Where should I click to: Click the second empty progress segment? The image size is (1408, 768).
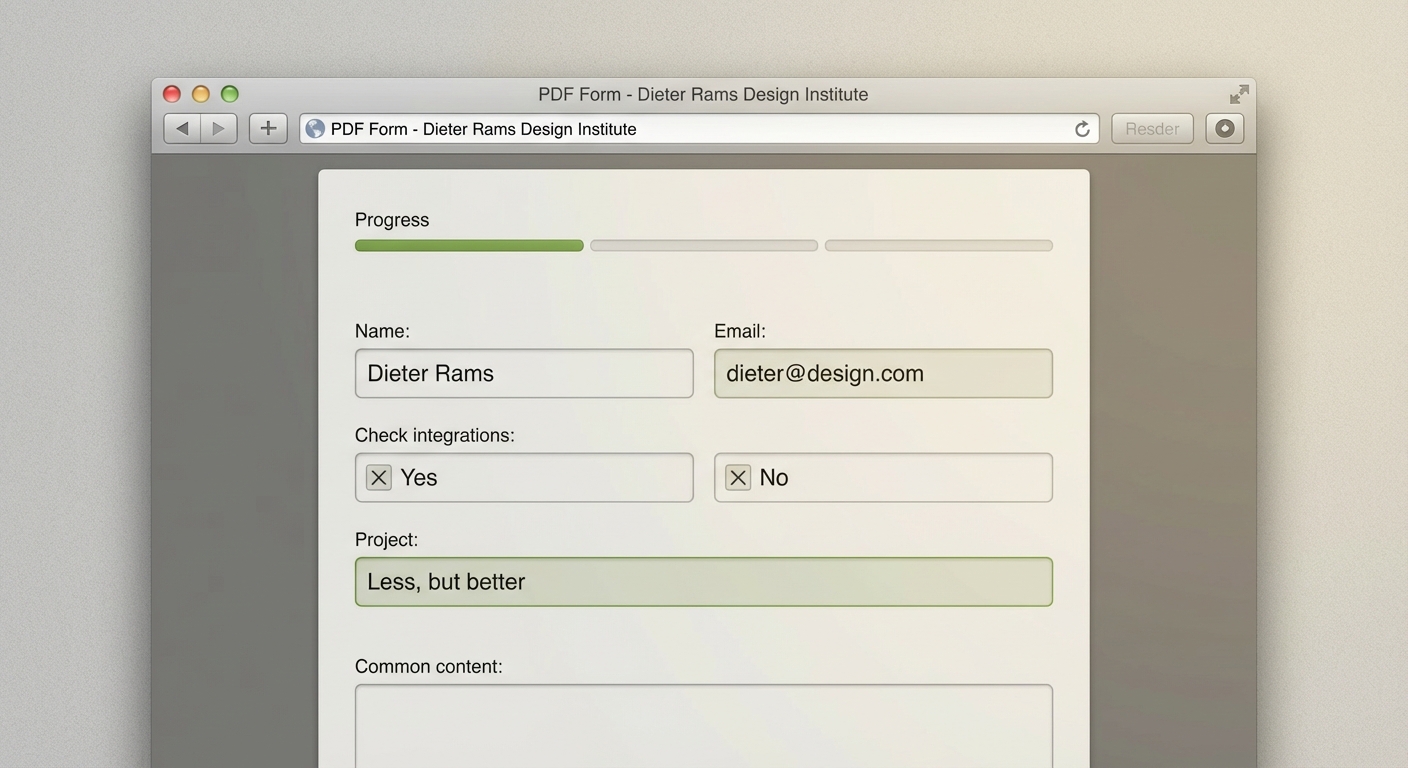point(703,245)
